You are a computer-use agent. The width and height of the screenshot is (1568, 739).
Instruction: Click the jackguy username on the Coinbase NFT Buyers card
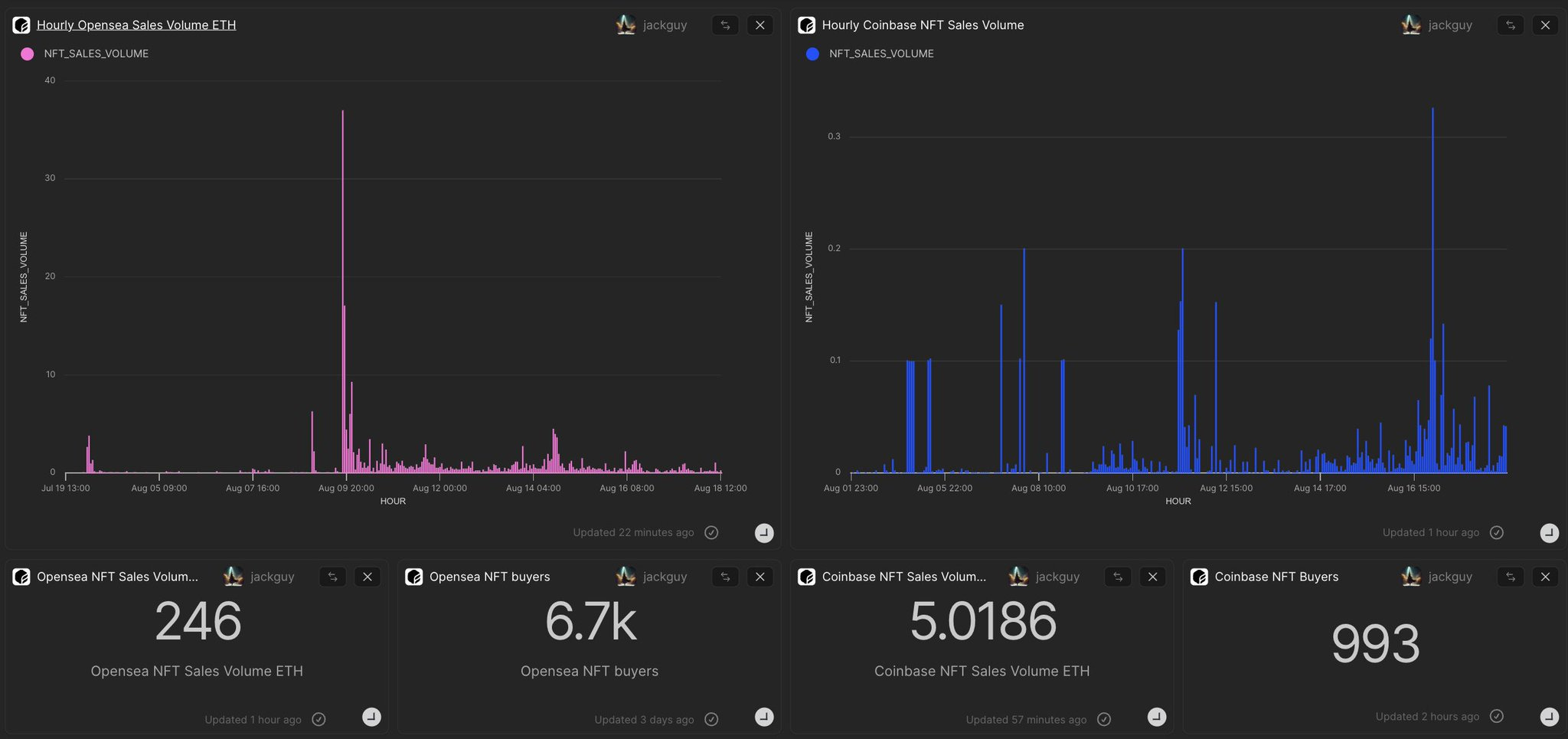point(1450,577)
